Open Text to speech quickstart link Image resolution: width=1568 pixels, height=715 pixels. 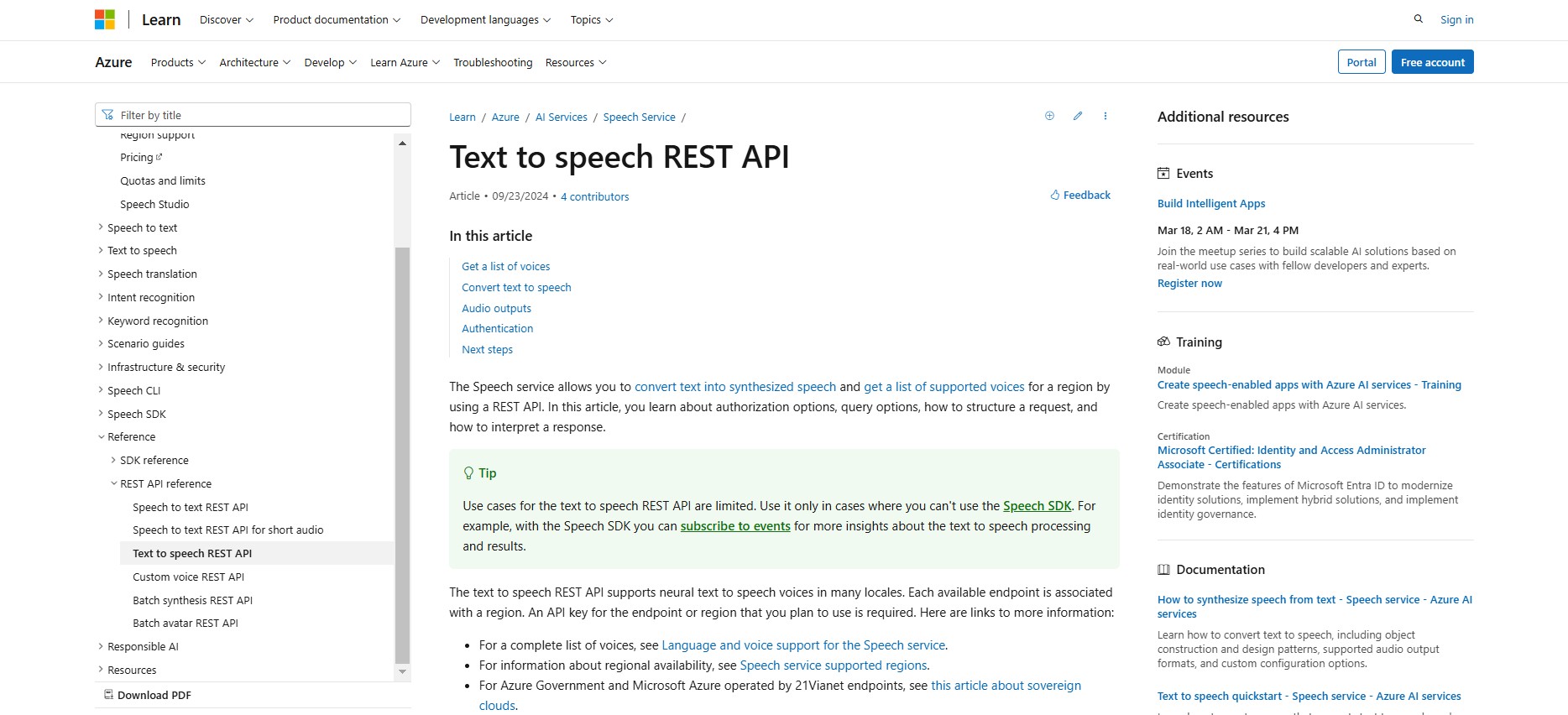point(1309,696)
